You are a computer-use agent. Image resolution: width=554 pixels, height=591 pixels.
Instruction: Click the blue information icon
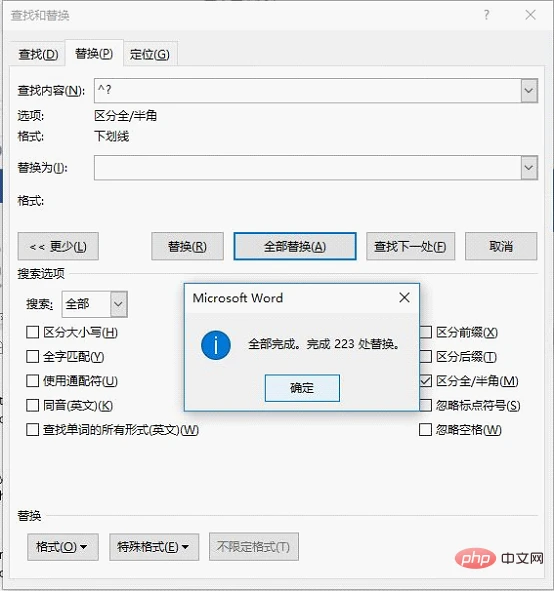point(216,345)
